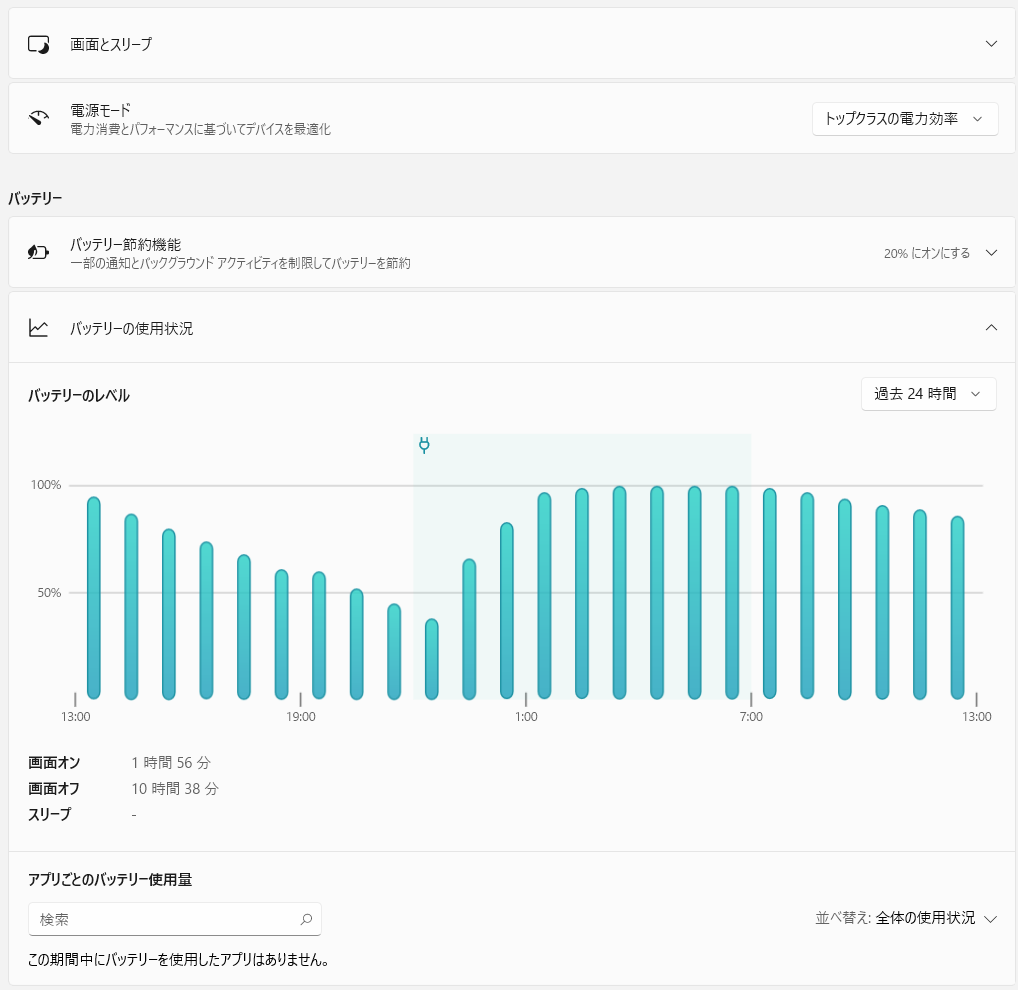The height and width of the screenshot is (990, 1018).
Task: Click the バッテリーの使用状況 line chart icon
Action: pyautogui.click(x=38, y=328)
